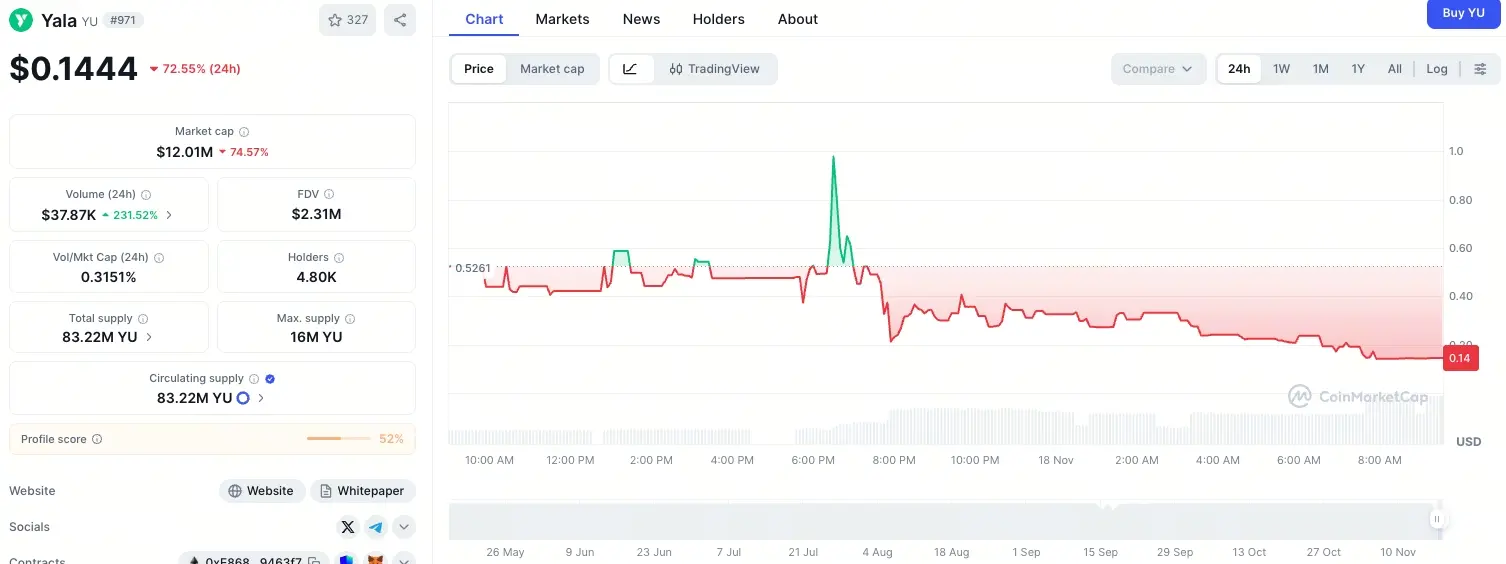The width and height of the screenshot is (1506, 564).
Task: Click the price spike peak on chart
Action: tap(833, 157)
